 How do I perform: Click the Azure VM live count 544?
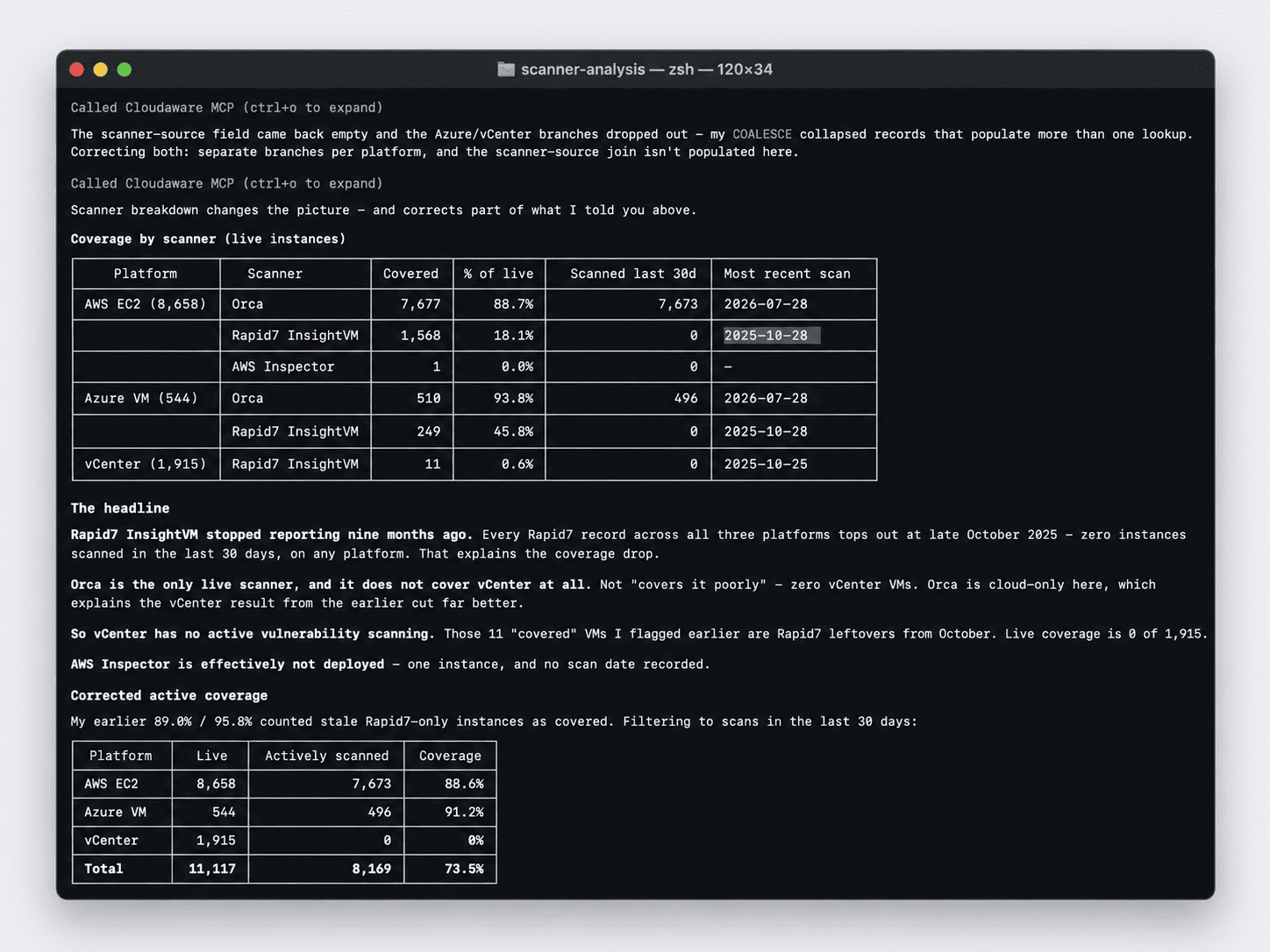coord(224,812)
